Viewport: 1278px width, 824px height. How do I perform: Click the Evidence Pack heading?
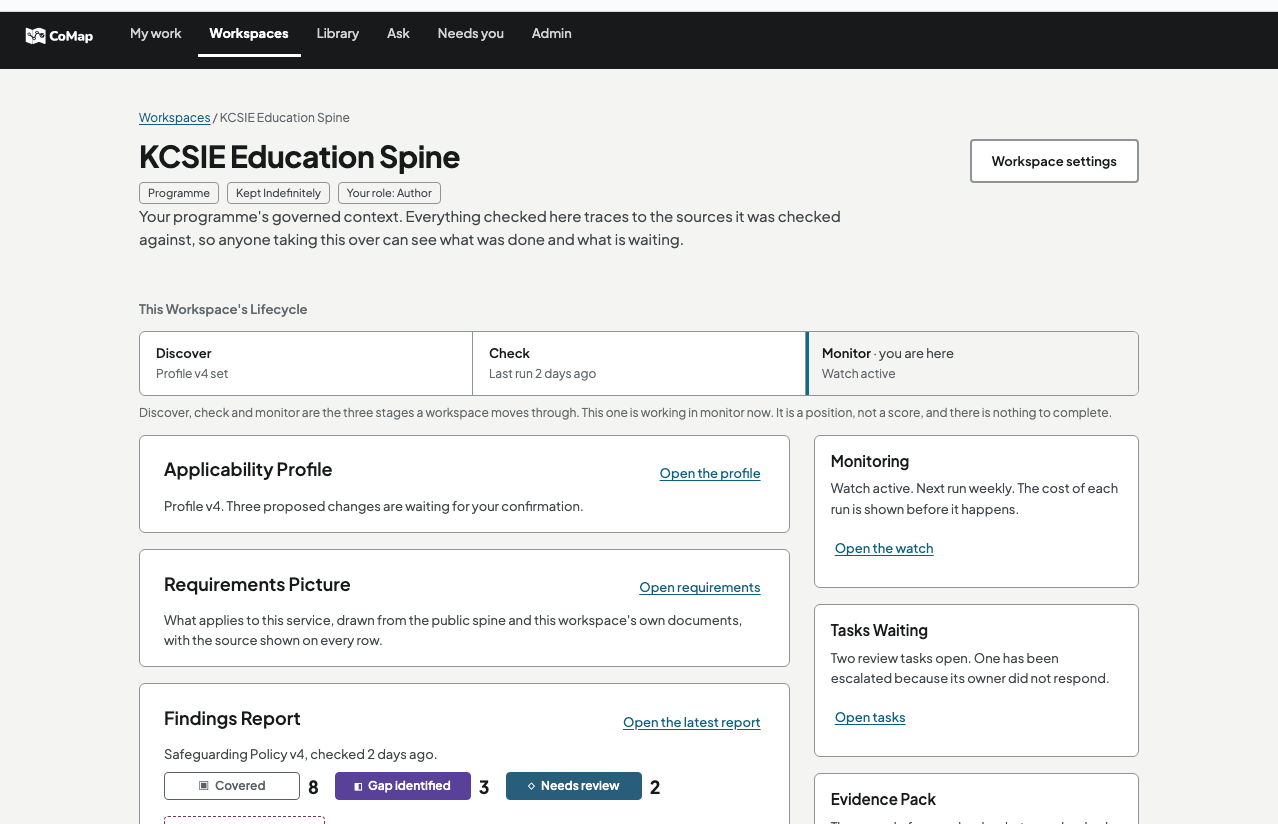(x=883, y=800)
